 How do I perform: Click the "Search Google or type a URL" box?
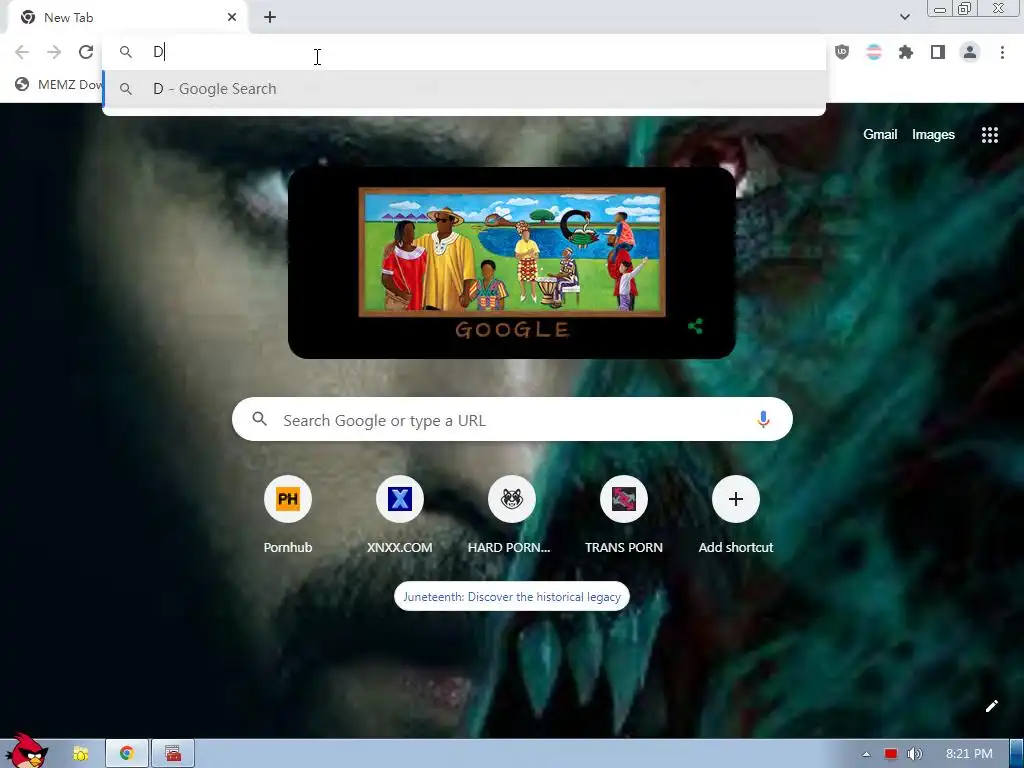(512, 419)
